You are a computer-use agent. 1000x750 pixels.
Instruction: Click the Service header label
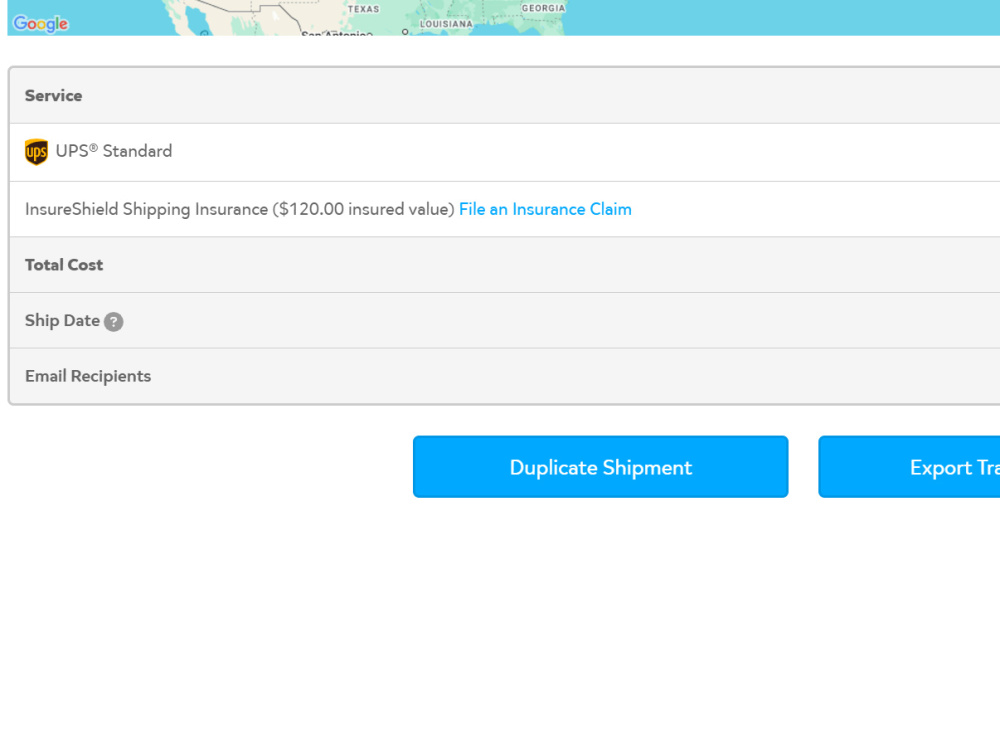[x=54, y=96]
